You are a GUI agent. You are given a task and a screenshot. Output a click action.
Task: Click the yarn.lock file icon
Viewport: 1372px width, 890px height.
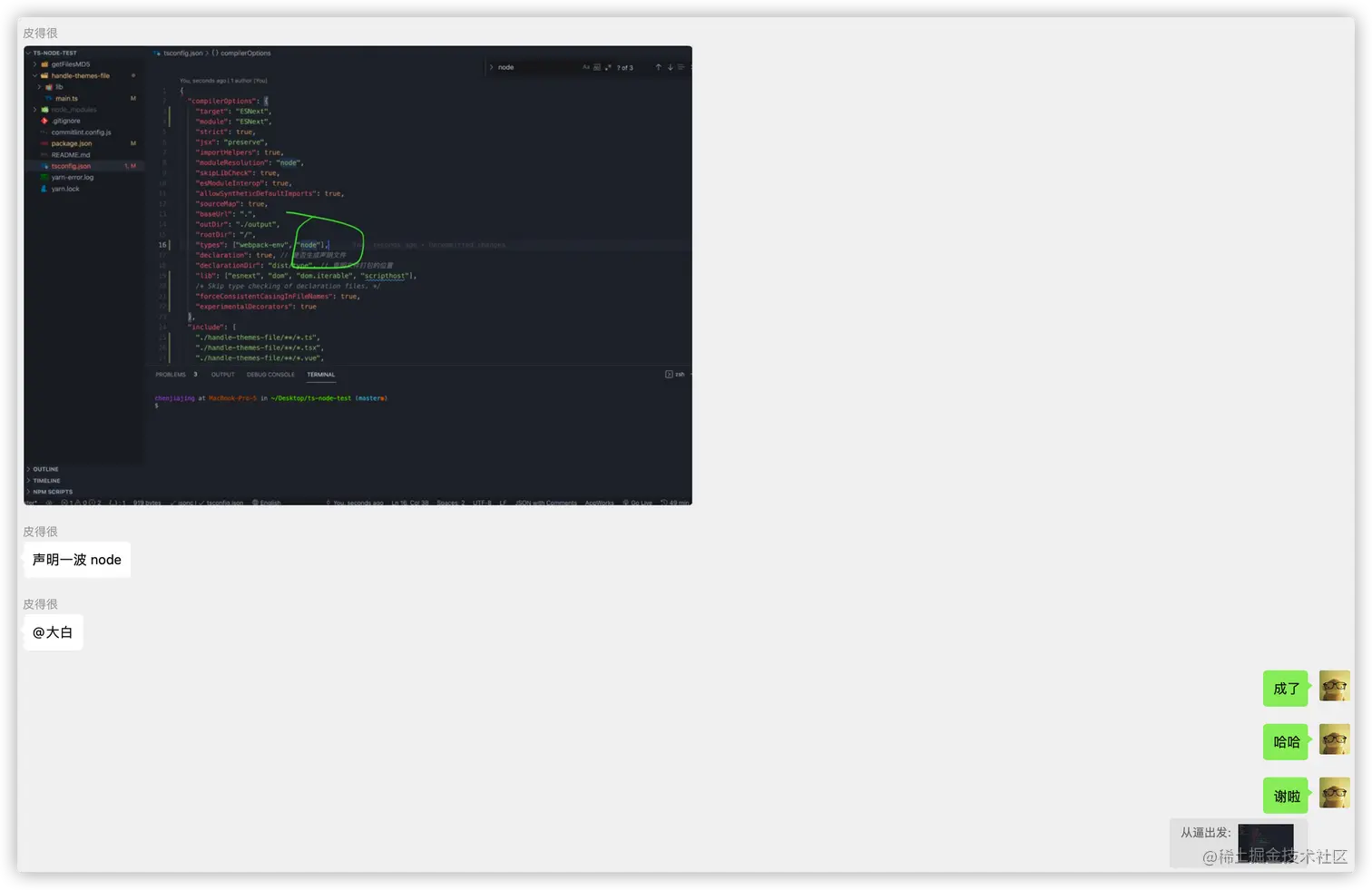click(x=44, y=189)
